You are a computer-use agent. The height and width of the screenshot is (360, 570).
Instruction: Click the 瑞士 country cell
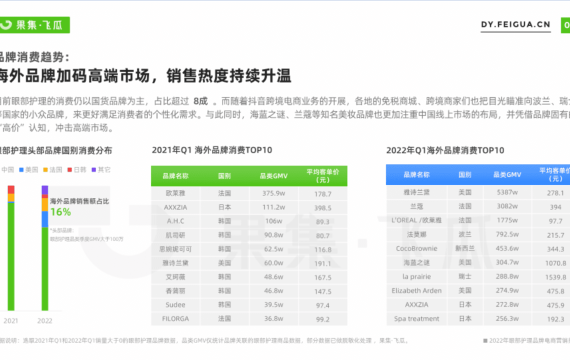point(465,277)
